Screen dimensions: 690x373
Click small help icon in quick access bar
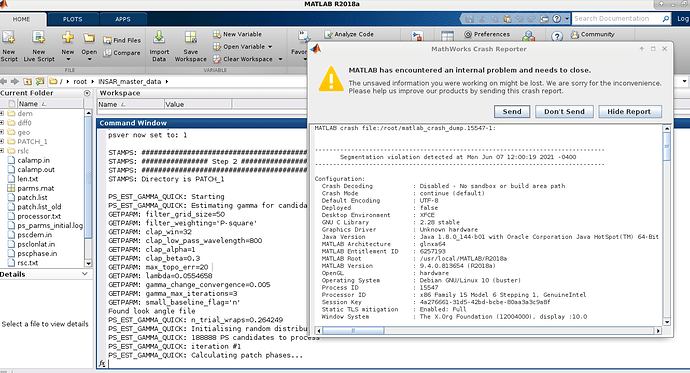[x=557, y=18]
